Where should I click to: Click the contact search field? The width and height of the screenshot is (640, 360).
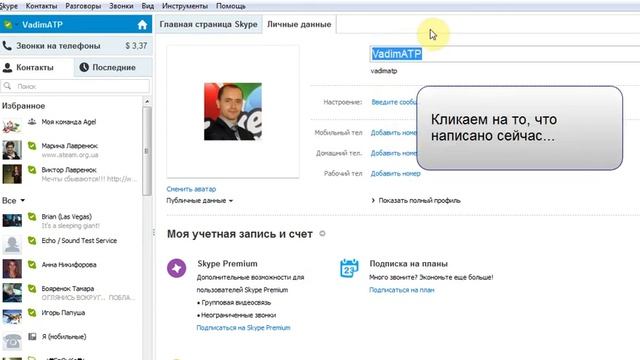pyautogui.click(x=76, y=86)
